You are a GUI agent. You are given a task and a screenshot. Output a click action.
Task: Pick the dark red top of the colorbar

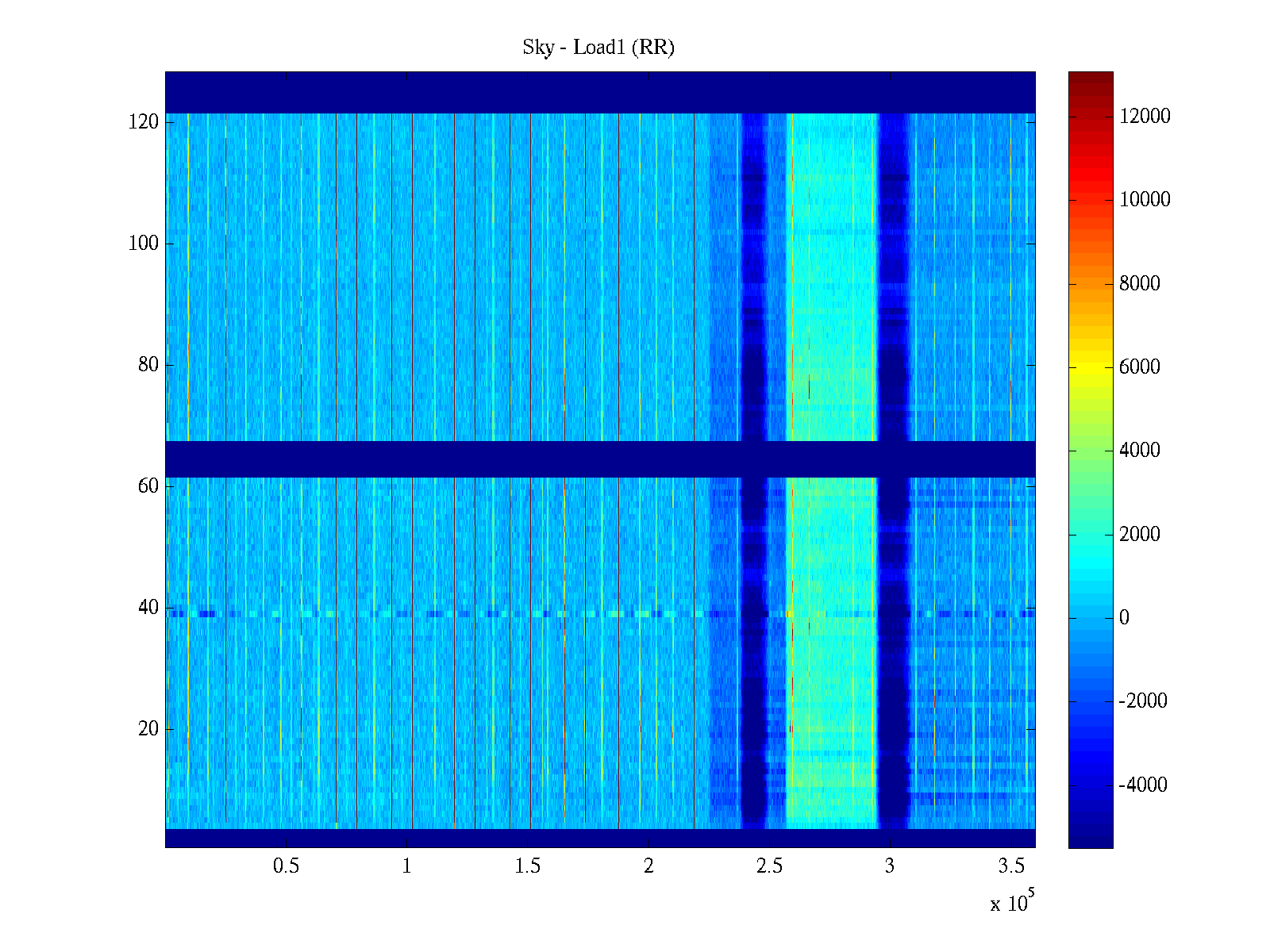1091,79
